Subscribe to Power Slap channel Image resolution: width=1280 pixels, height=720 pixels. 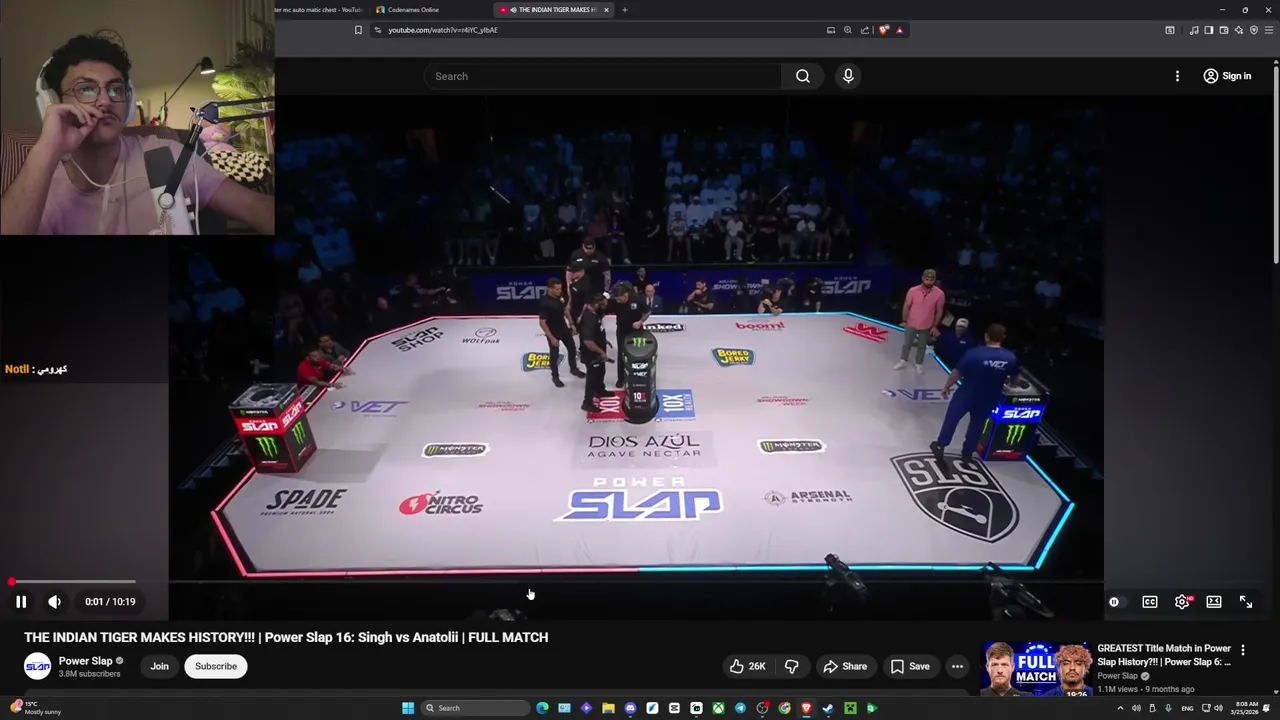(216, 666)
